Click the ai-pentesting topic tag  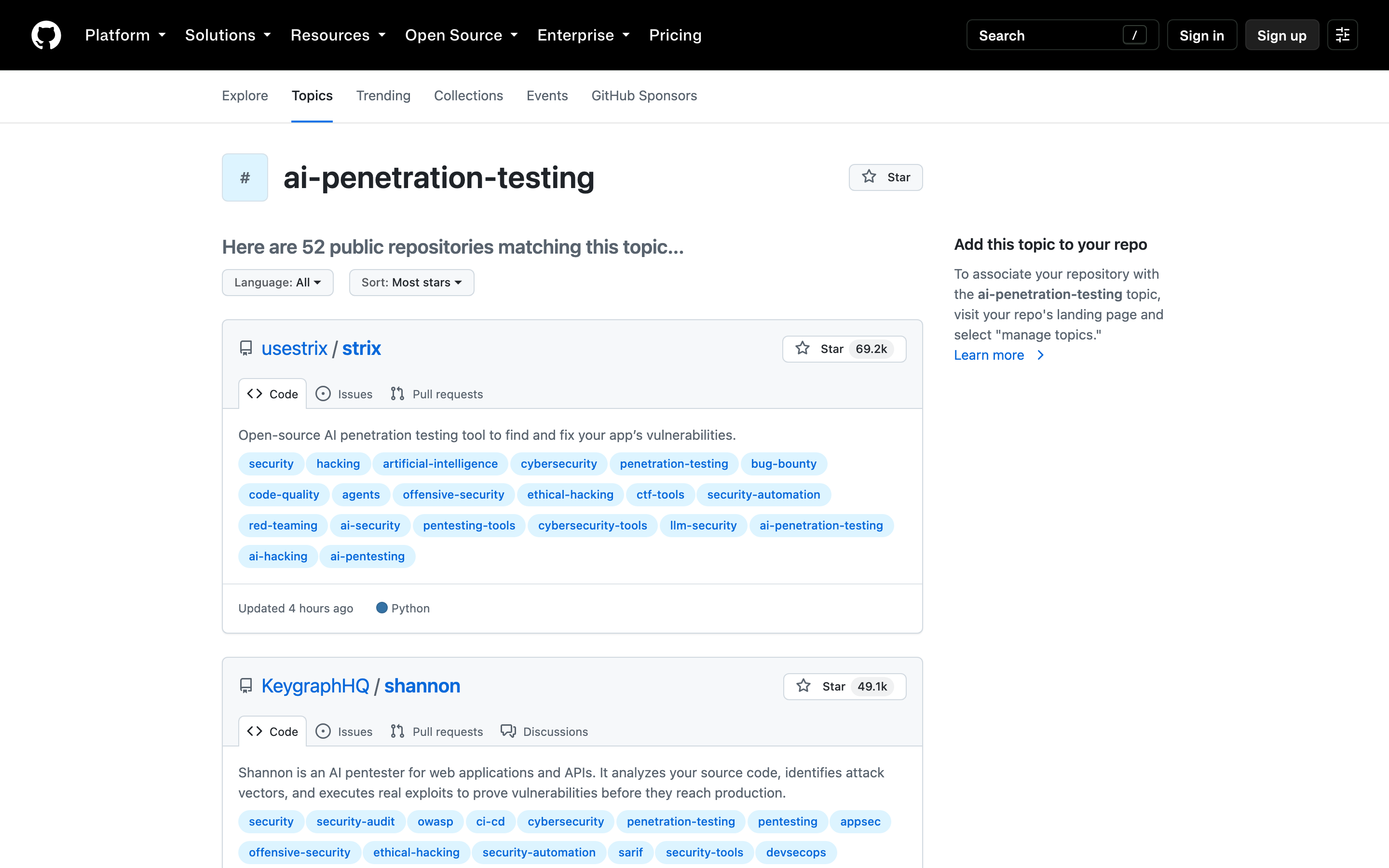(368, 557)
